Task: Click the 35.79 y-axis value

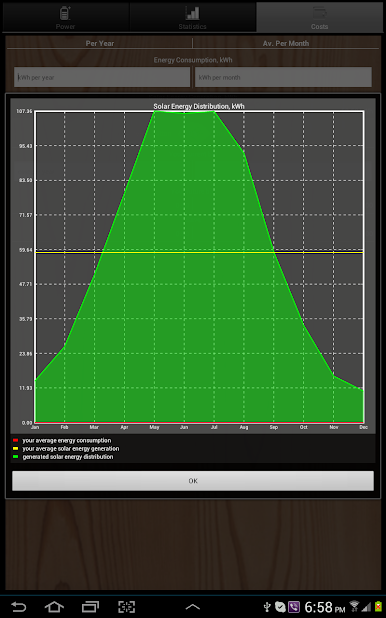Action: (x=26, y=319)
